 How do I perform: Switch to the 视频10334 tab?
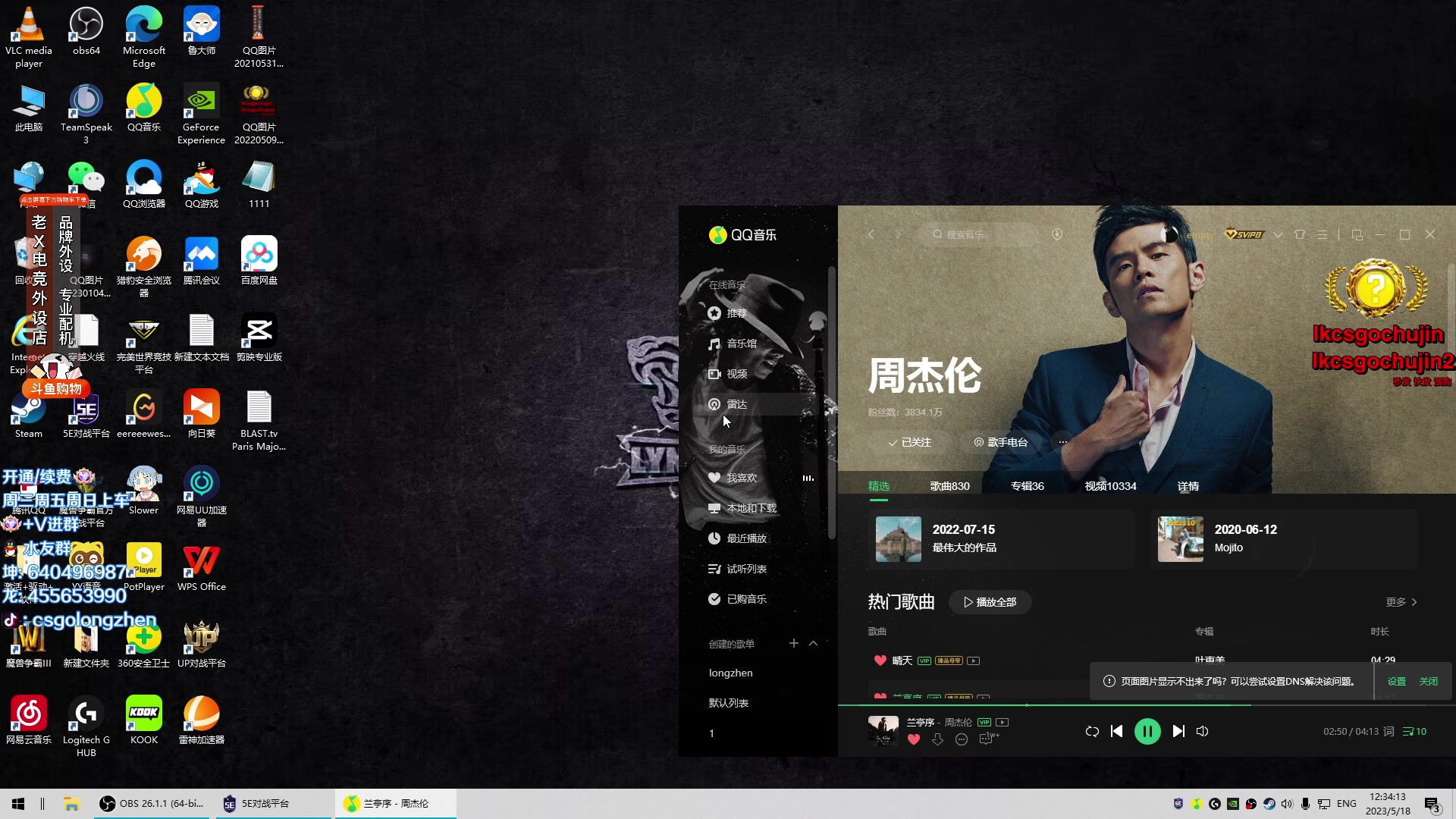(1110, 486)
